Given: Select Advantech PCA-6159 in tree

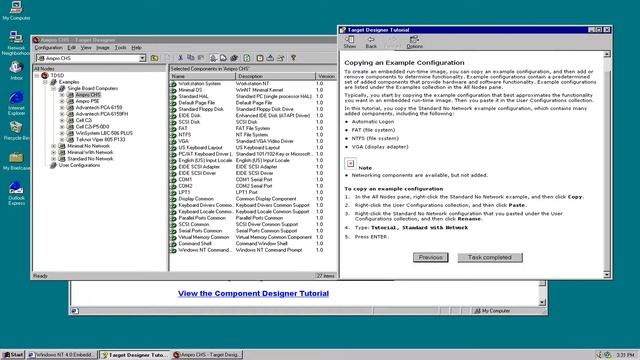Looking at the screenshot, I should coord(99,108).
